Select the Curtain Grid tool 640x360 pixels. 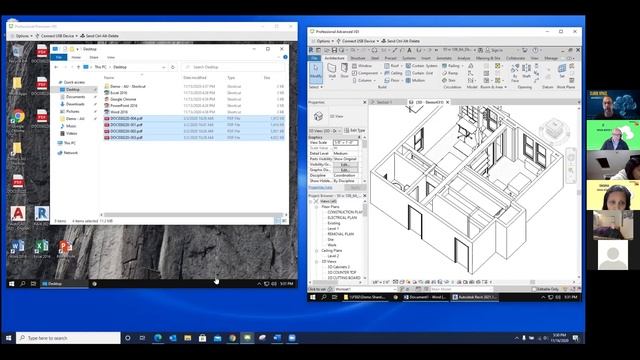pos(419,73)
